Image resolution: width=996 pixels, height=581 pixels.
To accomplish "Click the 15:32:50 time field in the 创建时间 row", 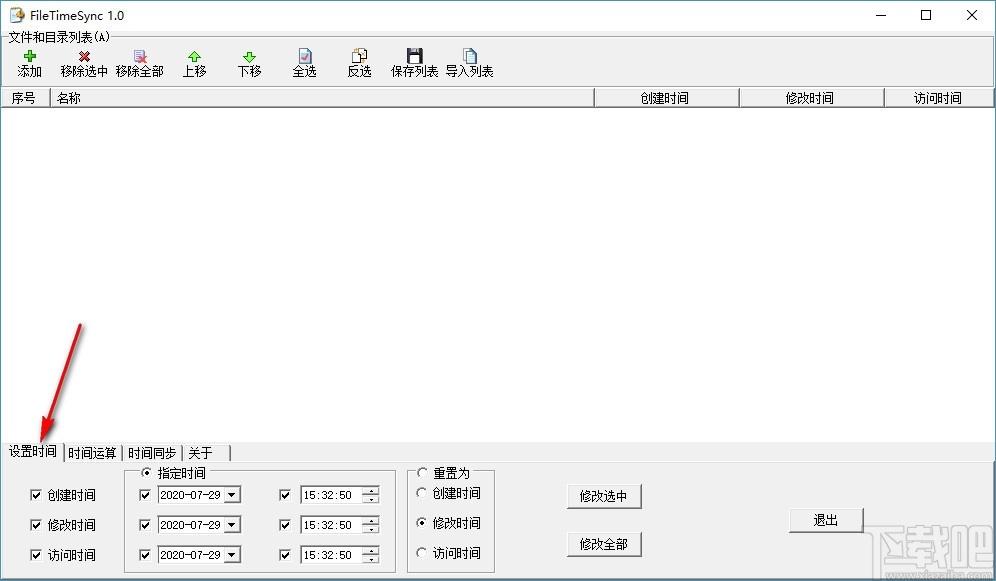I will [x=332, y=495].
